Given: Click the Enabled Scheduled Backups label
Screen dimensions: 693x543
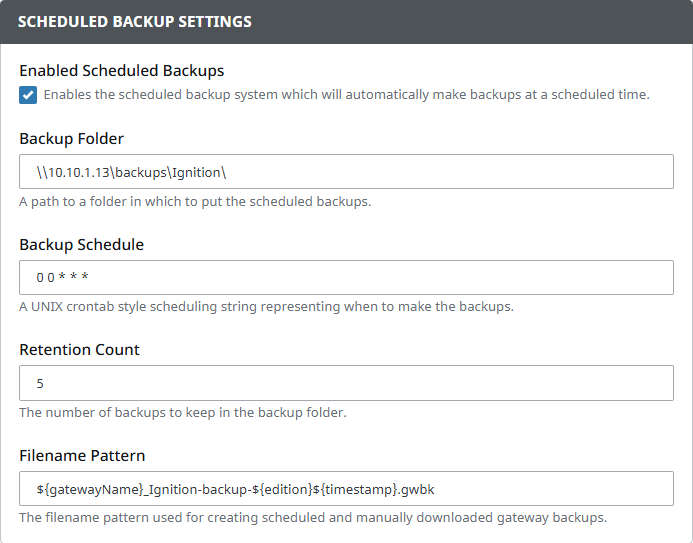Looking at the screenshot, I should coord(122,71).
